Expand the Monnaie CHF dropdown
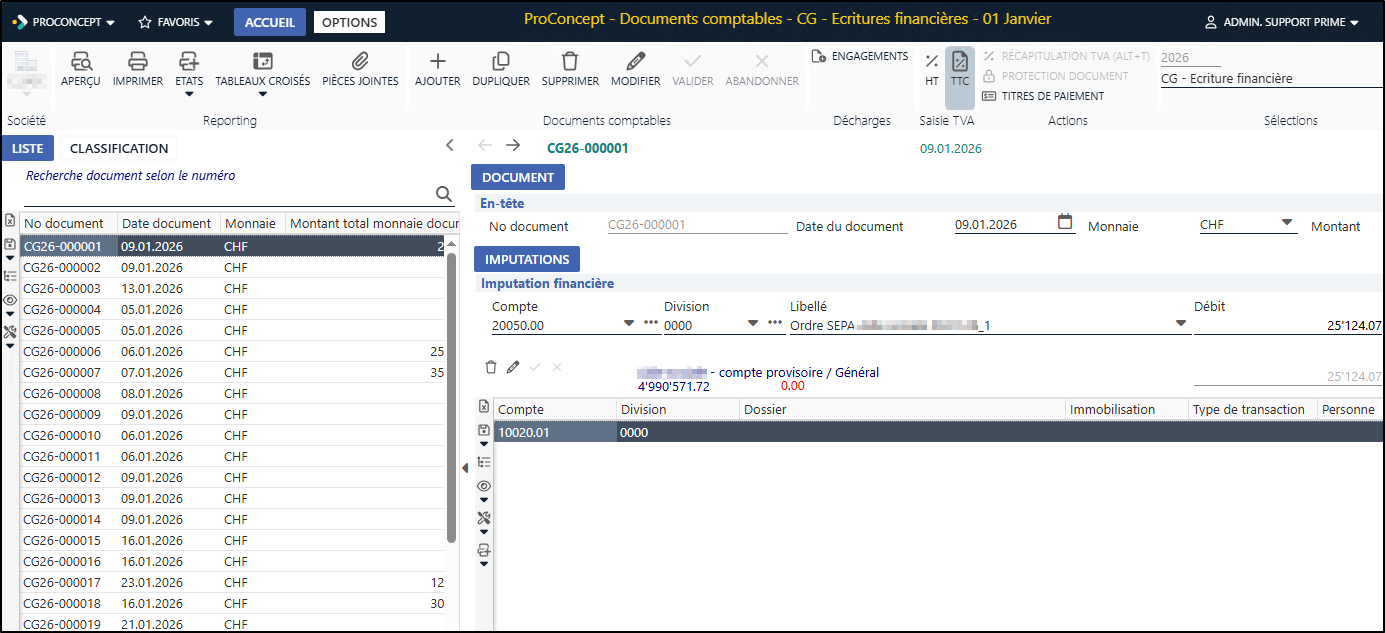 coord(1287,223)
